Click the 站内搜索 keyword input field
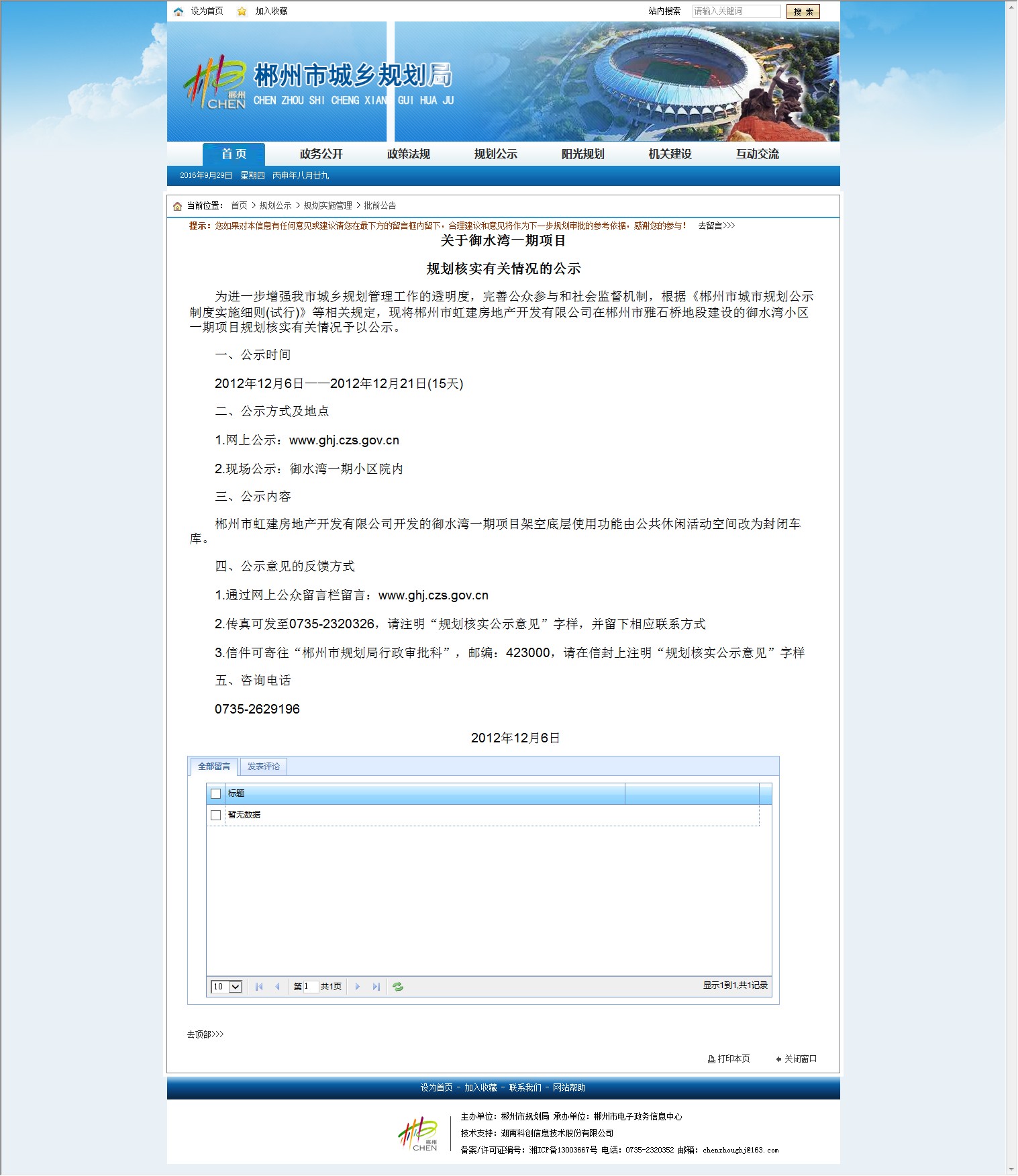1018x1176 pixels. coord(735,11)
